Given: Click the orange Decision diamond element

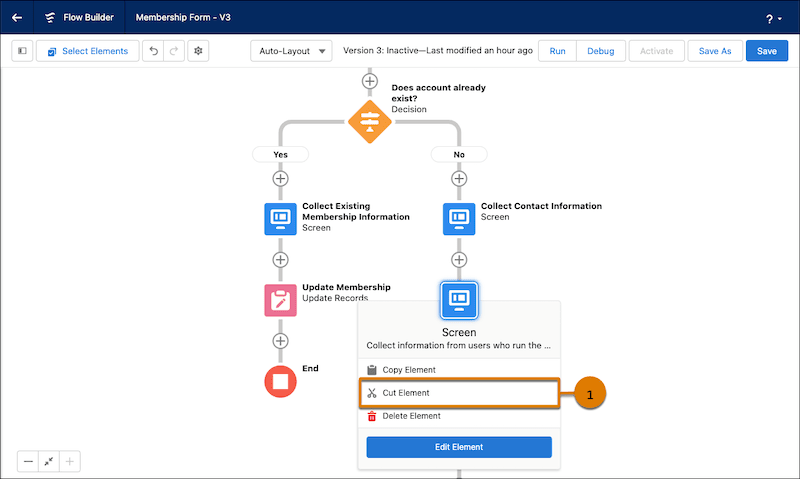Looking at the screenshot, I should point(369,121).
